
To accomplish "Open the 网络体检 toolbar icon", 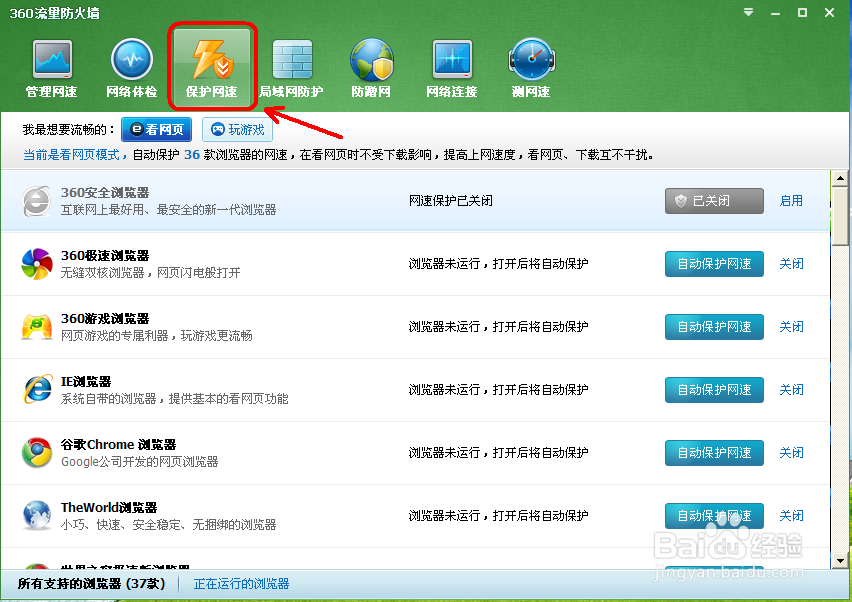I will tap(131, 68).
